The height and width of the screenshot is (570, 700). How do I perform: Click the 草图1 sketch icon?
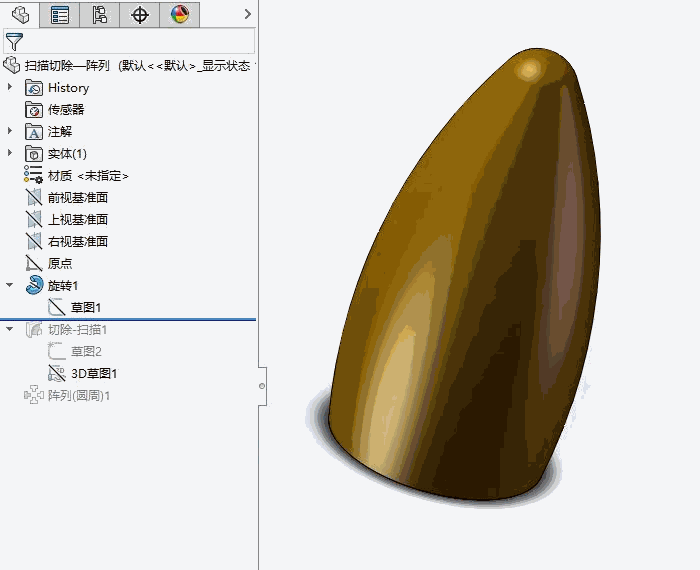click(57, 307)
